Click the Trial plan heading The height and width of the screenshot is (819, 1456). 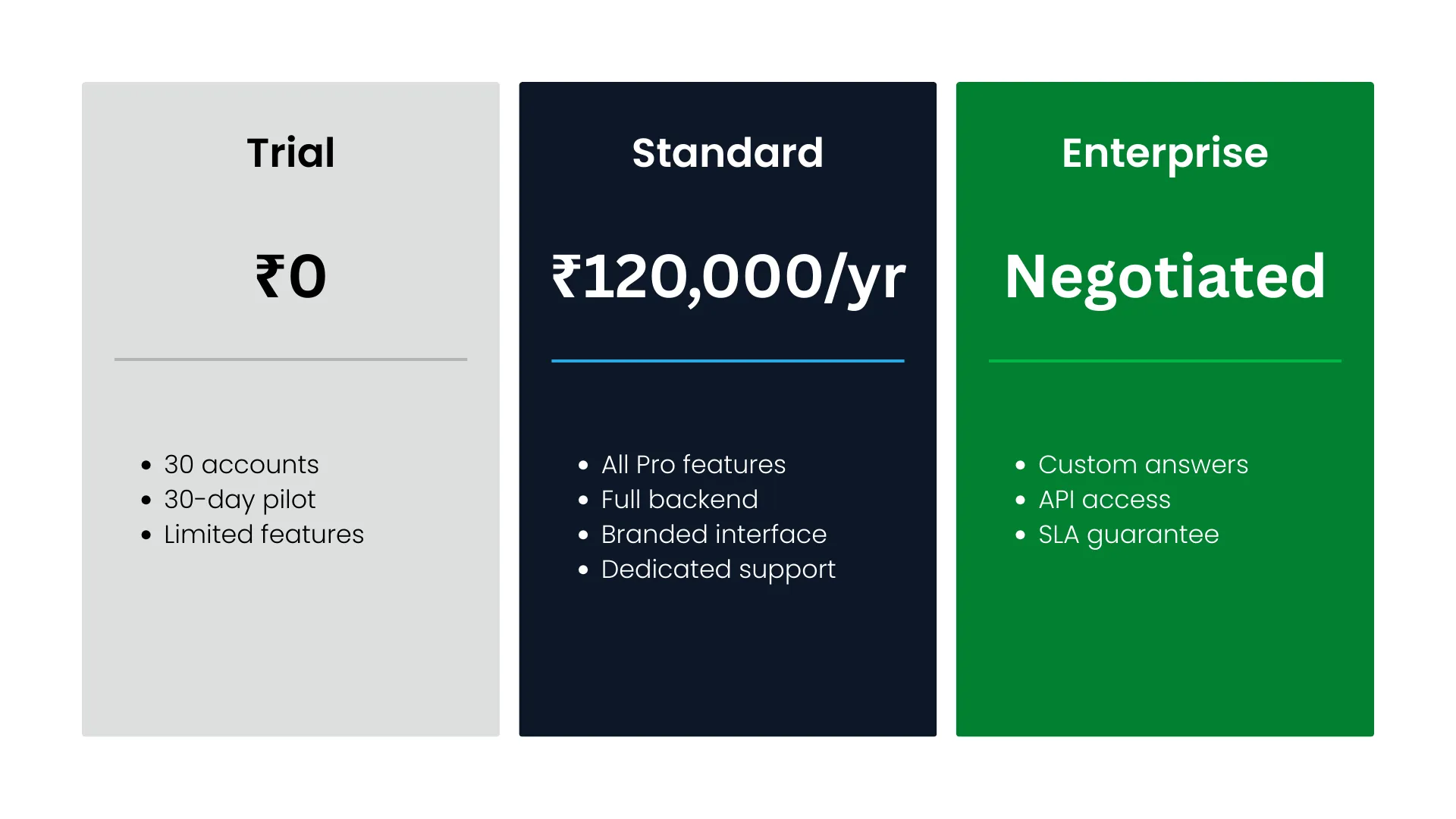click(290, 153)
